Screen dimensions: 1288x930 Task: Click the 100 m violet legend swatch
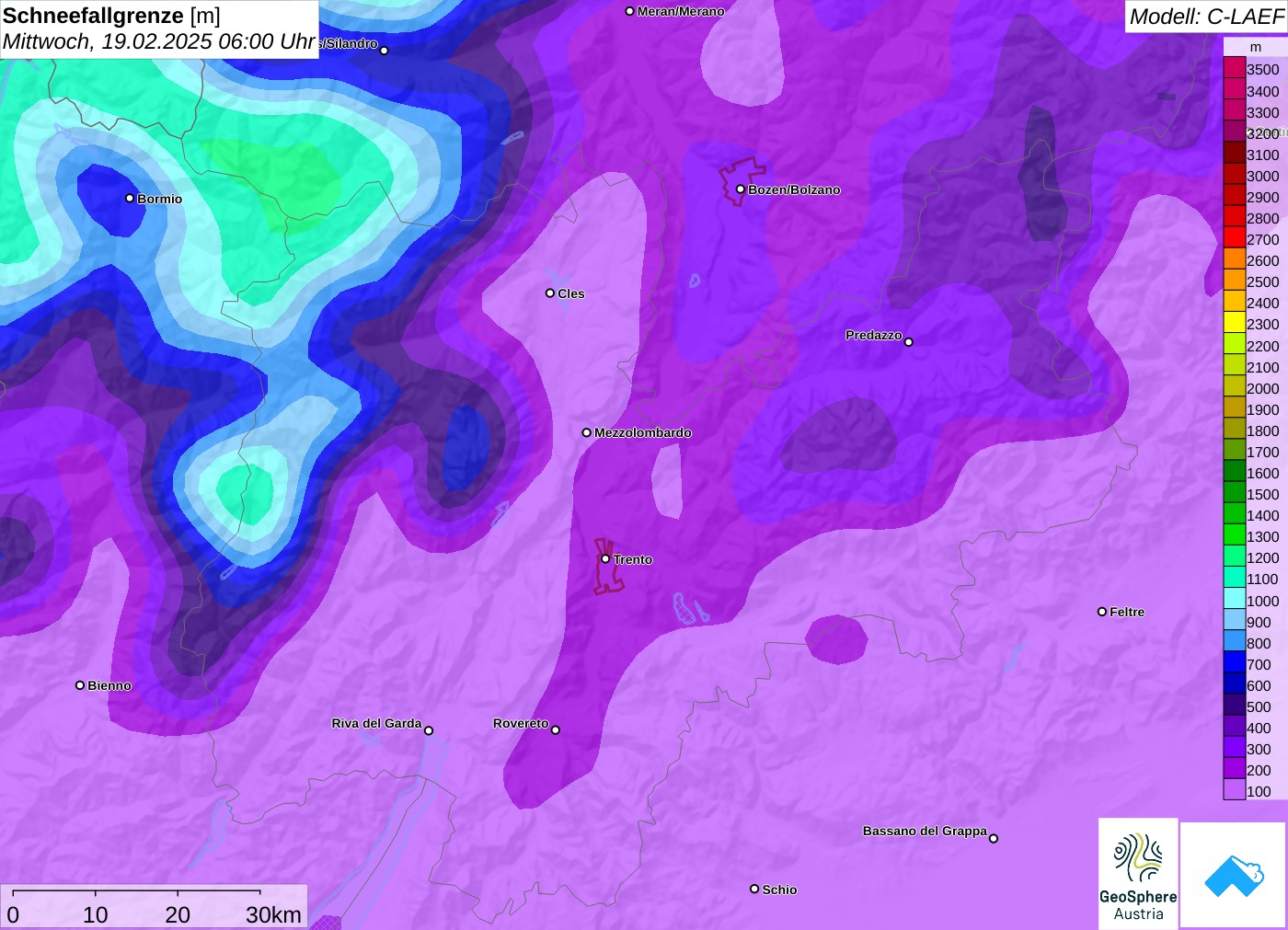(x=1235, y=791)
